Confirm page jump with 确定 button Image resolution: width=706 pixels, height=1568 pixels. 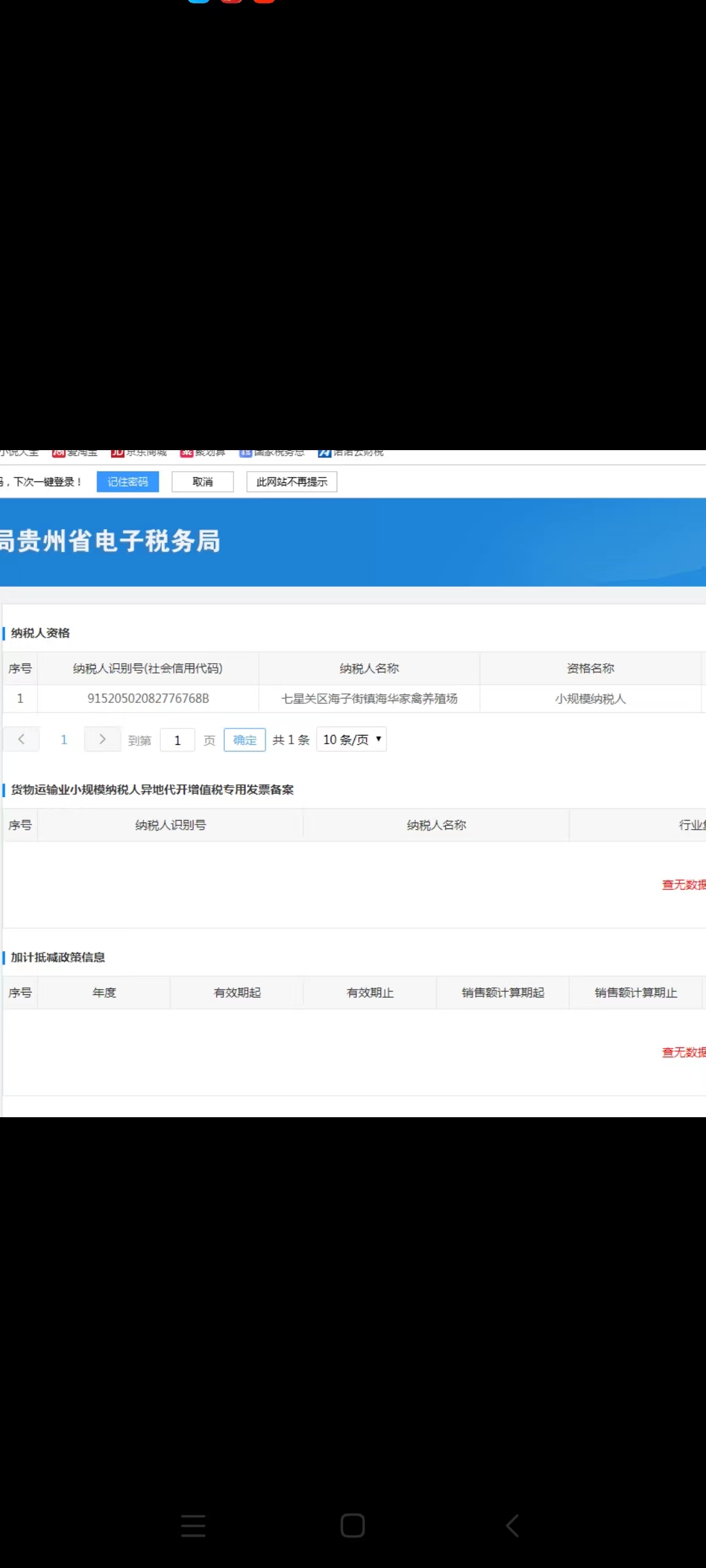[244, 740]
